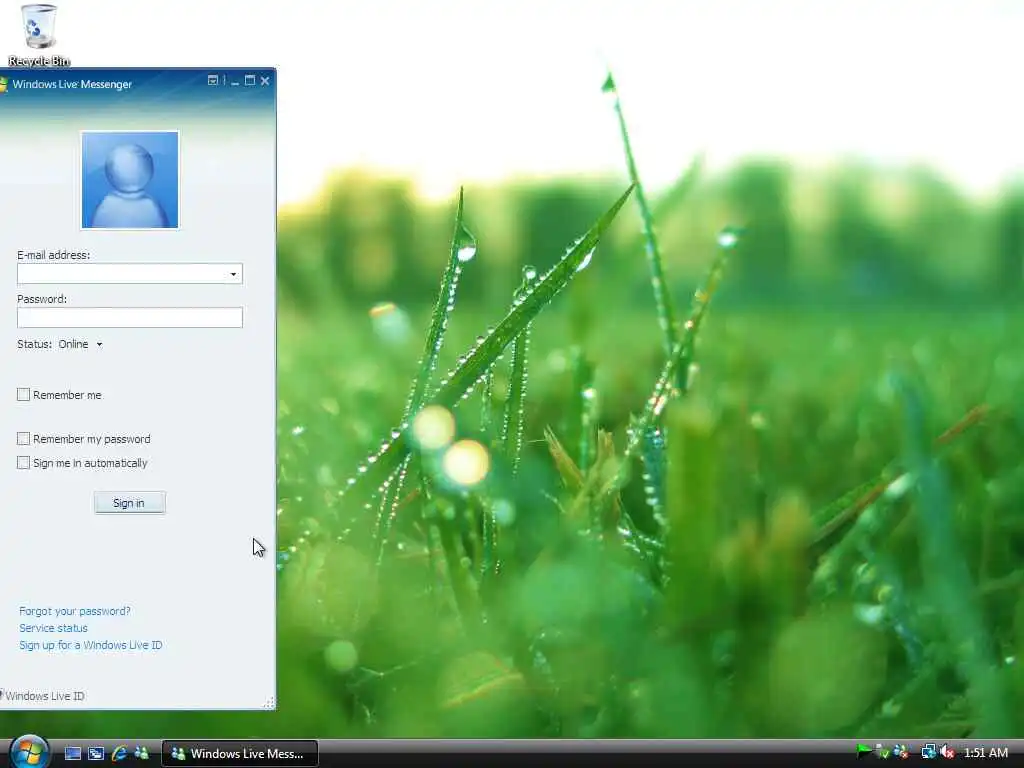Click the 1:51 AM clock

click(x=985, y=753)
